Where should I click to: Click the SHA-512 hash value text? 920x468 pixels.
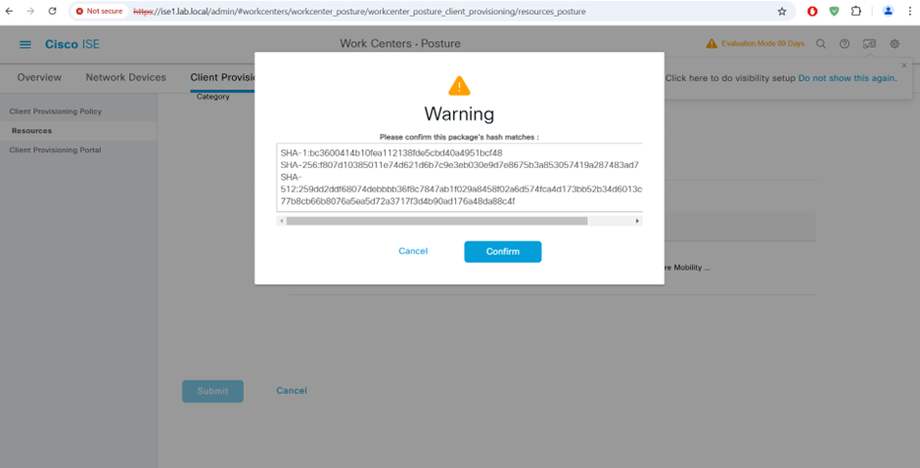point(461,195)
